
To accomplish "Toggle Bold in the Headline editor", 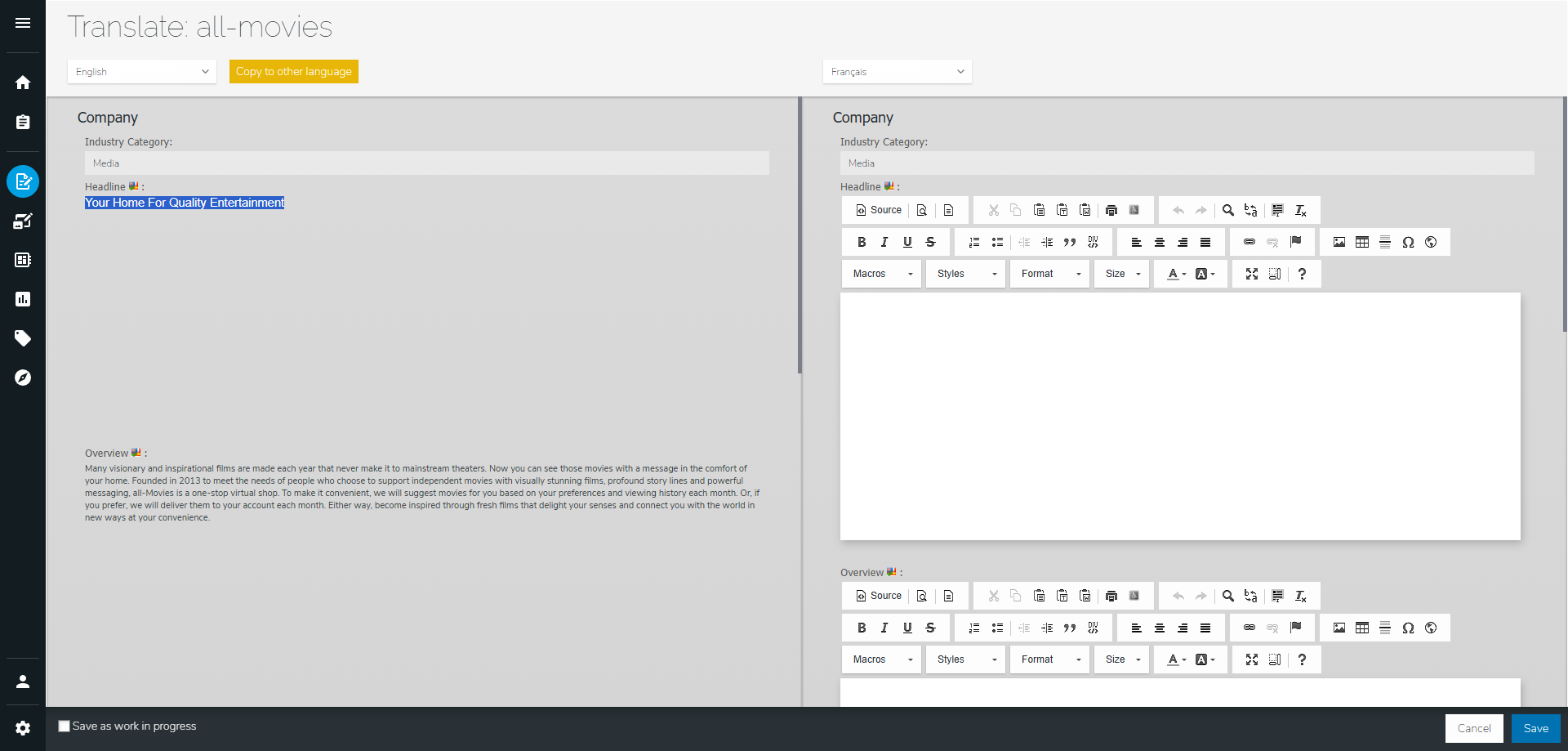I will [862, 242].
